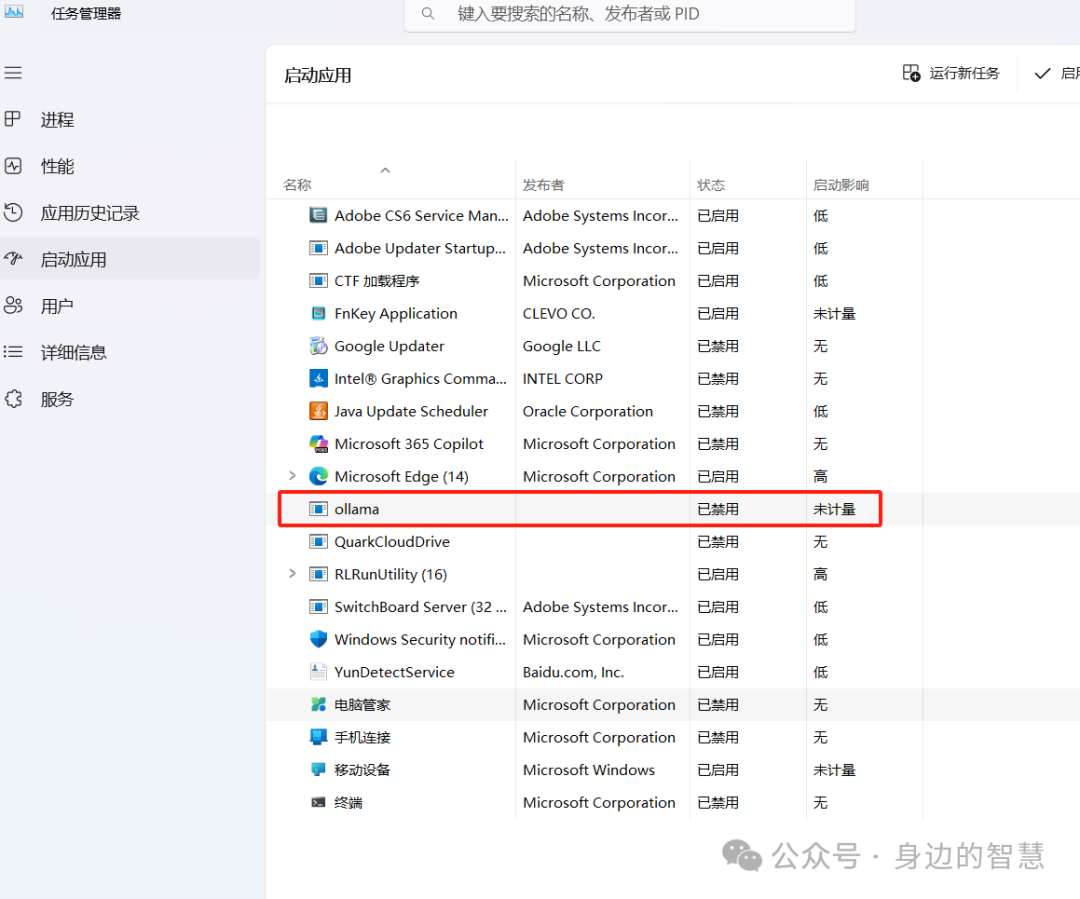The width and height of the screenshot is (1080, 899).
Task: Click the 电脑管家 icon
Action: [318, 705]
